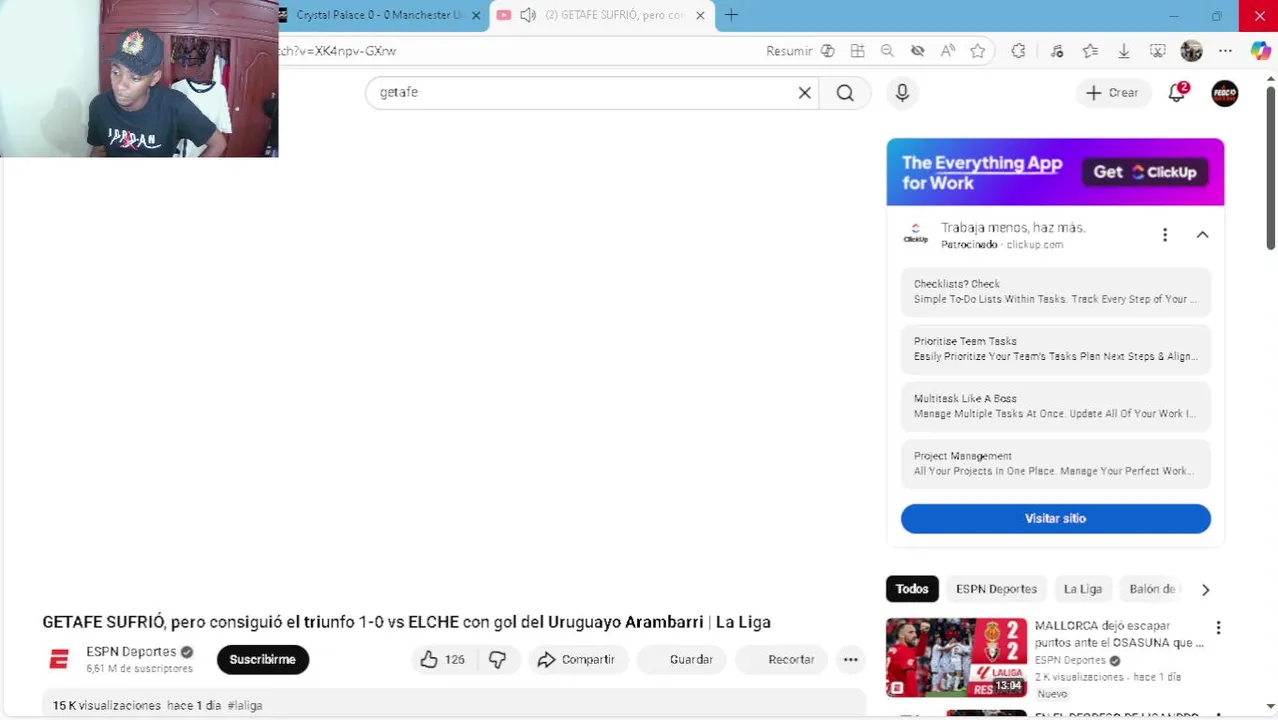
Task: Click the #laliga hashtag
Action: point(245,705)
